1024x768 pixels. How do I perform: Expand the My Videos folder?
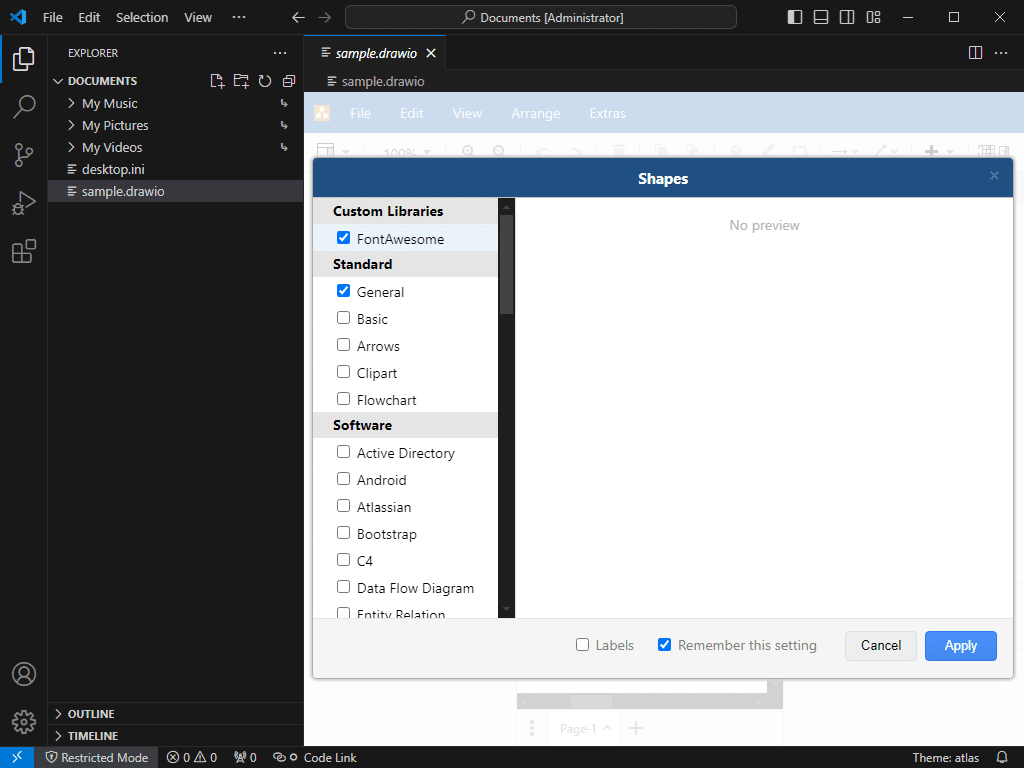[x=72, y=148]
